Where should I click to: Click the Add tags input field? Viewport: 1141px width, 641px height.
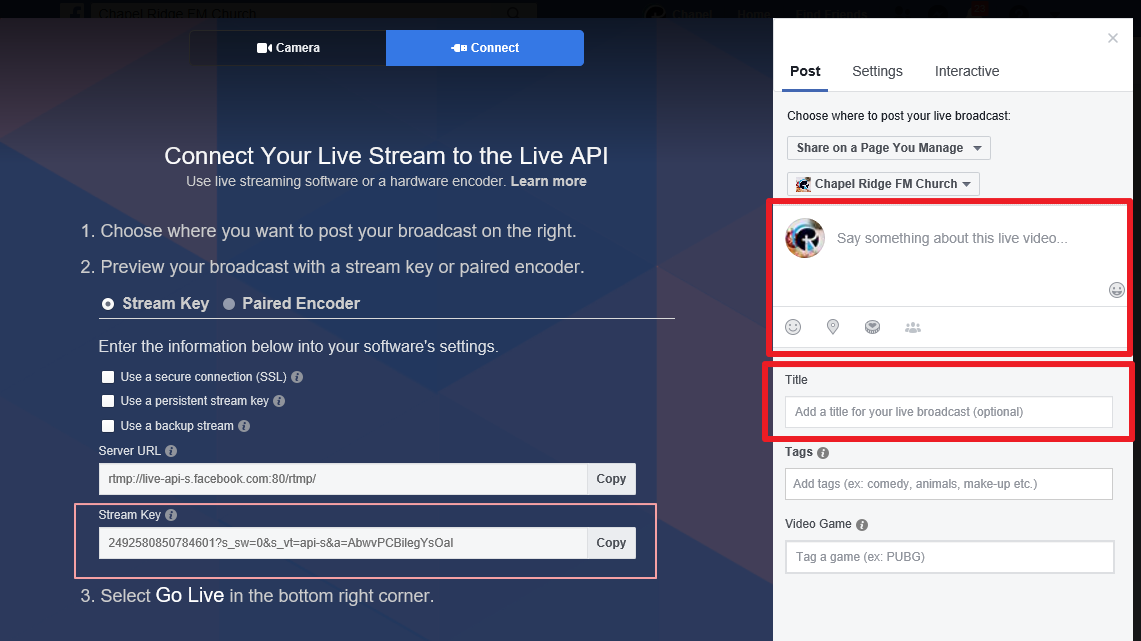pyautogui.click(x=948, y=484)
